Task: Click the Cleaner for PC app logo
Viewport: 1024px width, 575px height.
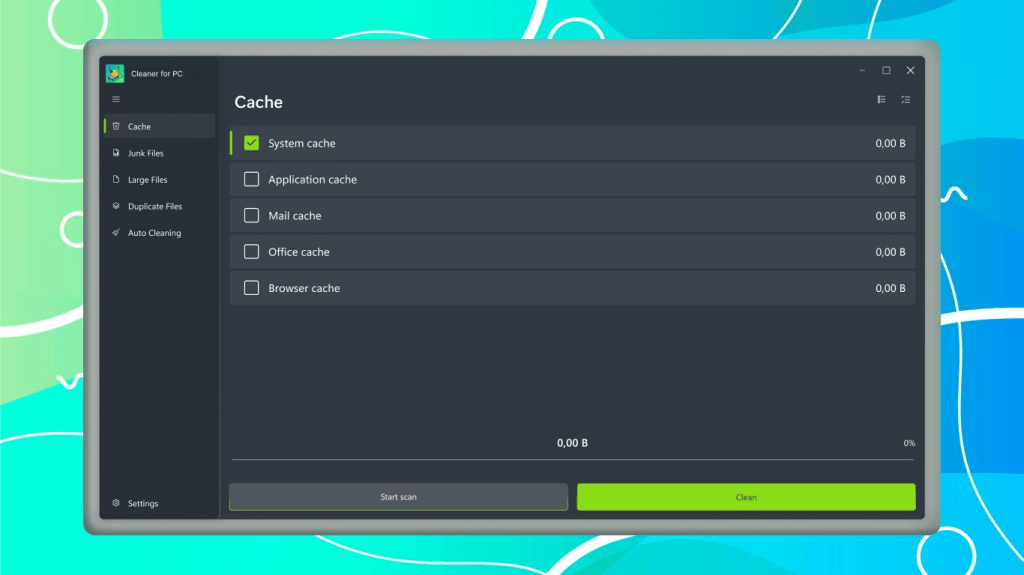Action: click(x=115, y=73)
